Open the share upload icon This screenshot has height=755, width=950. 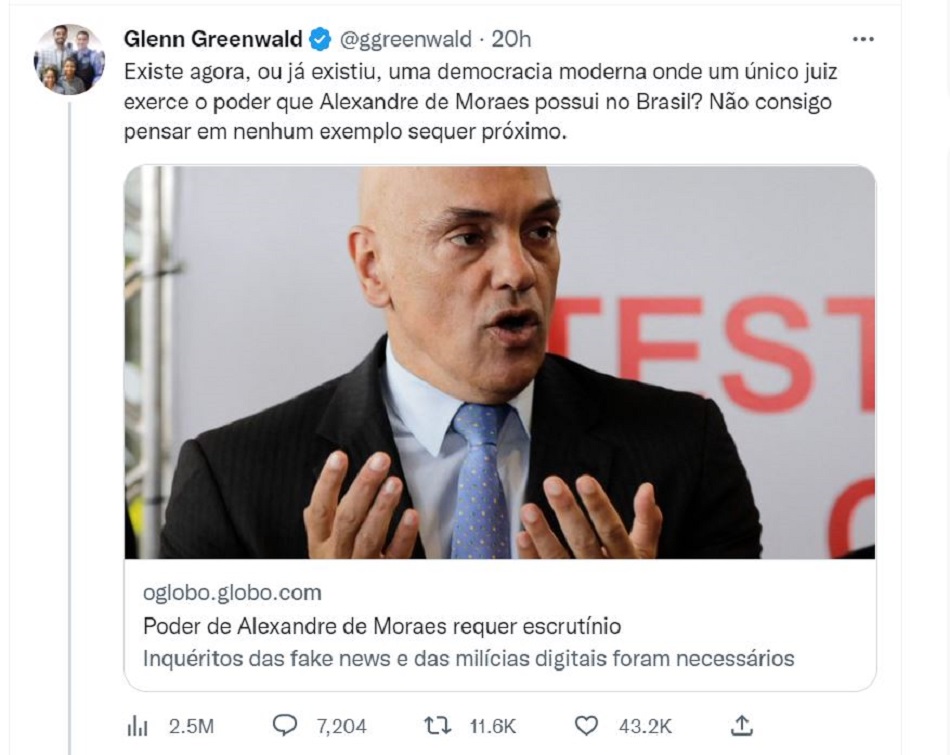742,725
